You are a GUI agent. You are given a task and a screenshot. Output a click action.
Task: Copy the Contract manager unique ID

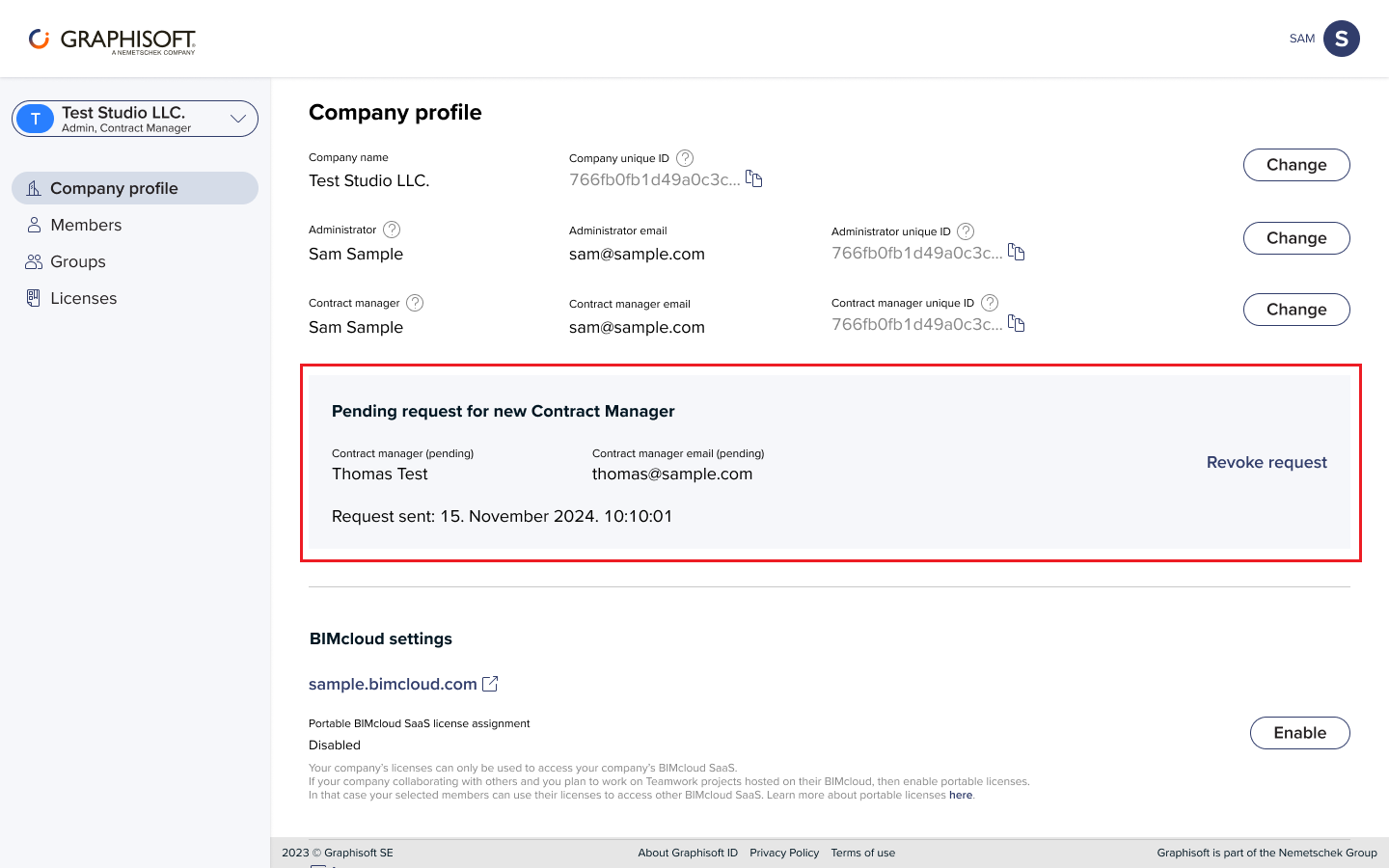click(x=1017, y=324)
